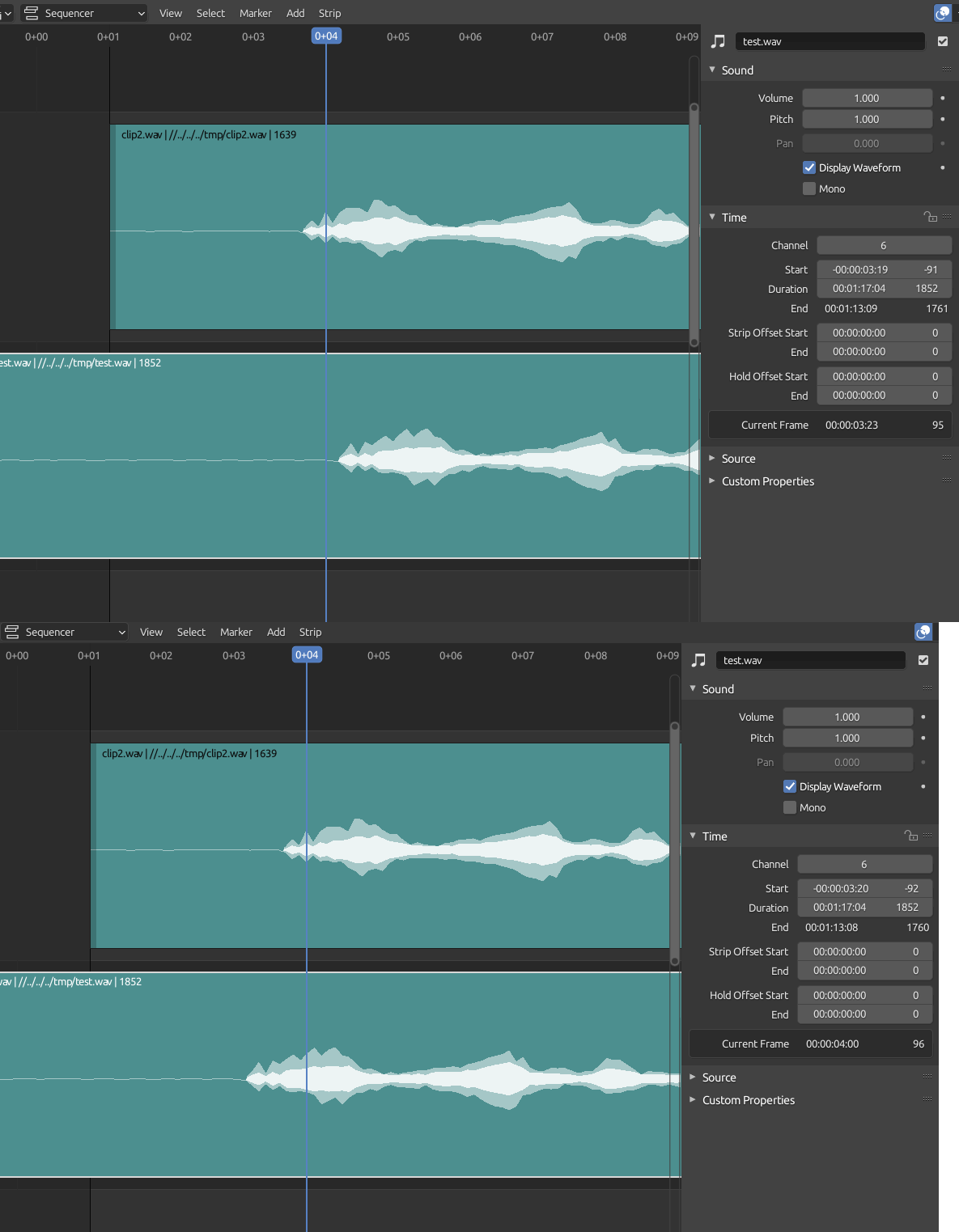Open View menu in upper Sequencer header
Viewport: 959px width, 1232px height.
(x=171, y=13)
